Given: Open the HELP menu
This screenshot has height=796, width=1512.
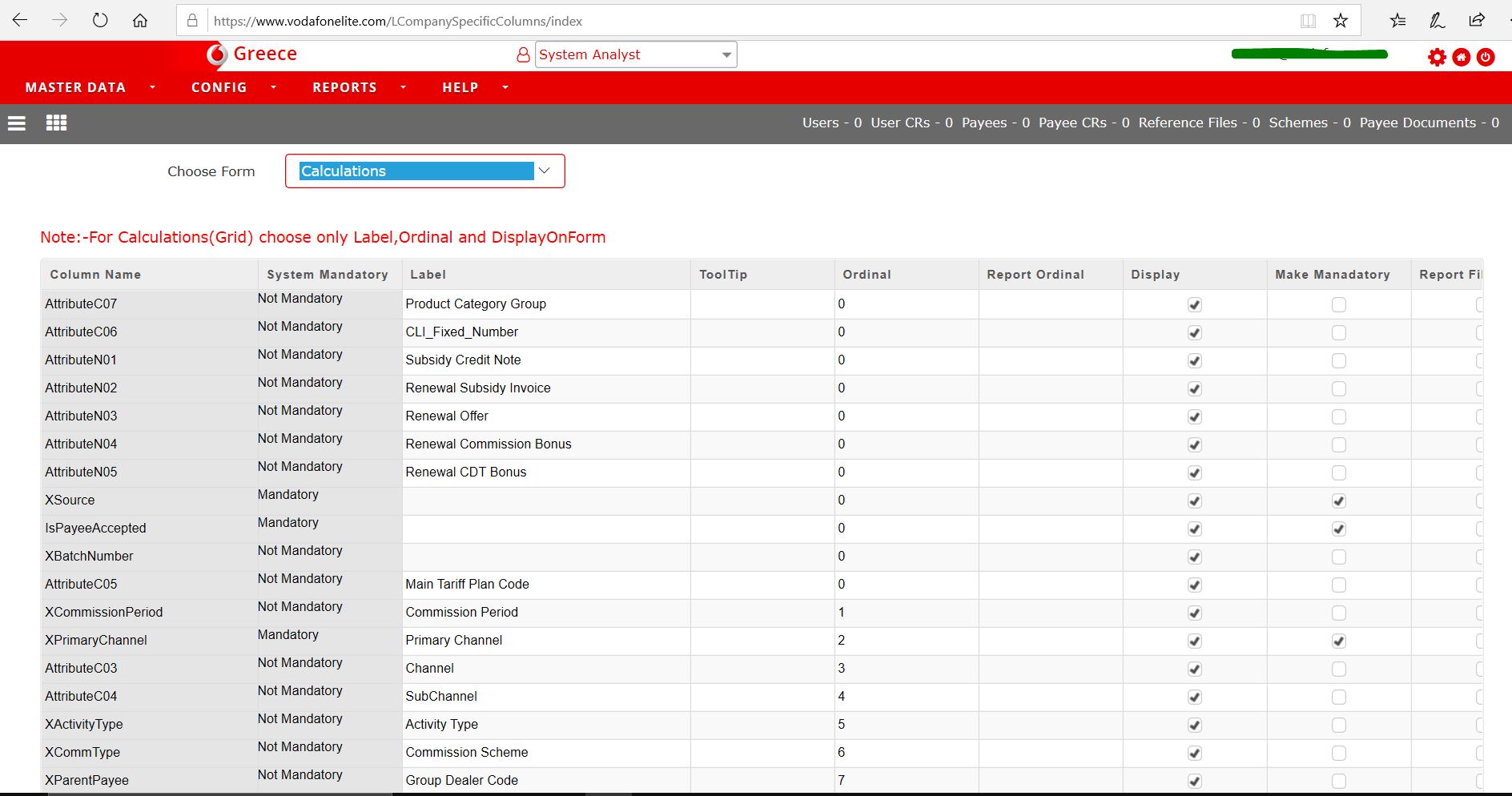Looking at the screenshot, I should (x=460, y=87).
